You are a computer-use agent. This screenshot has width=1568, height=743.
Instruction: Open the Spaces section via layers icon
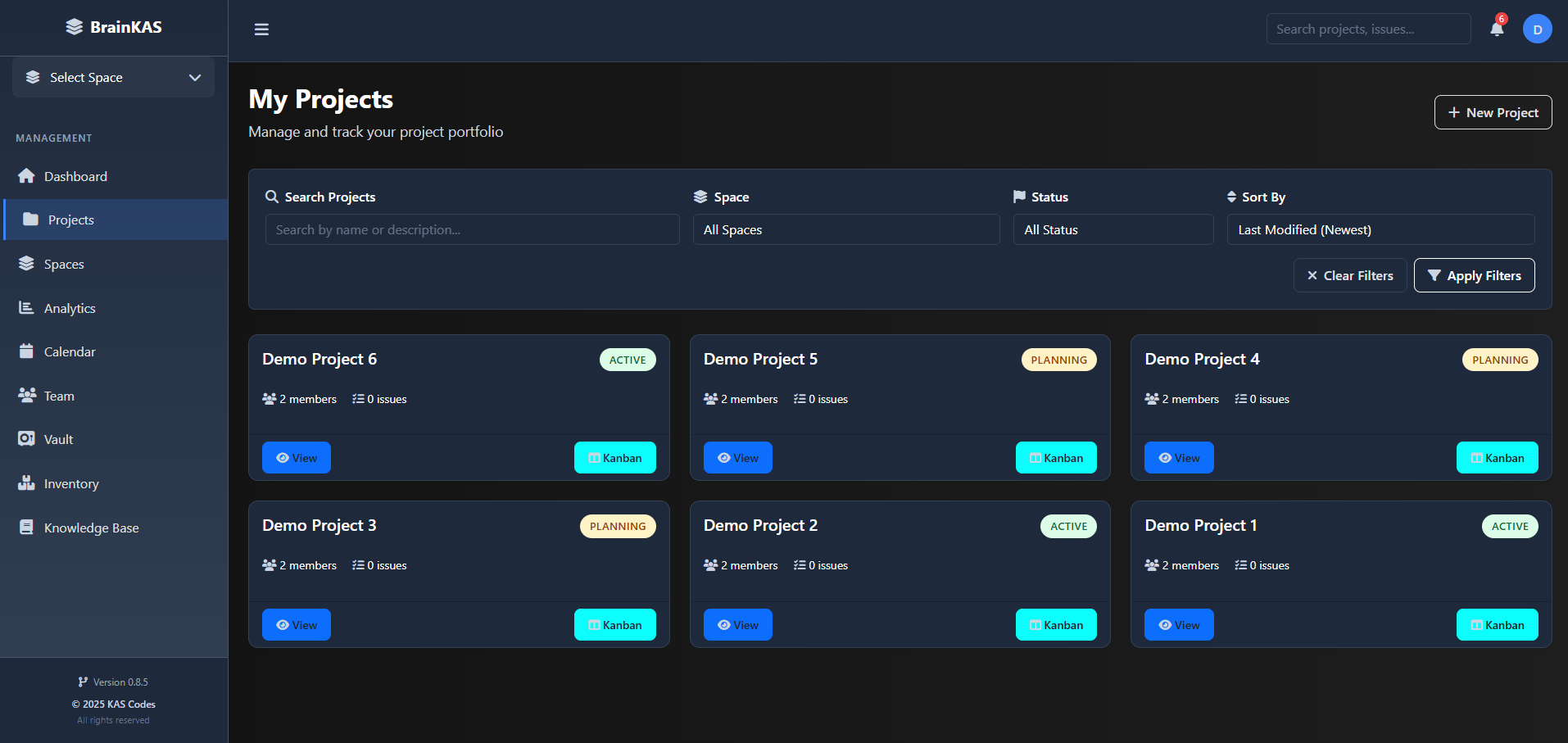click(x=25, y=263)
